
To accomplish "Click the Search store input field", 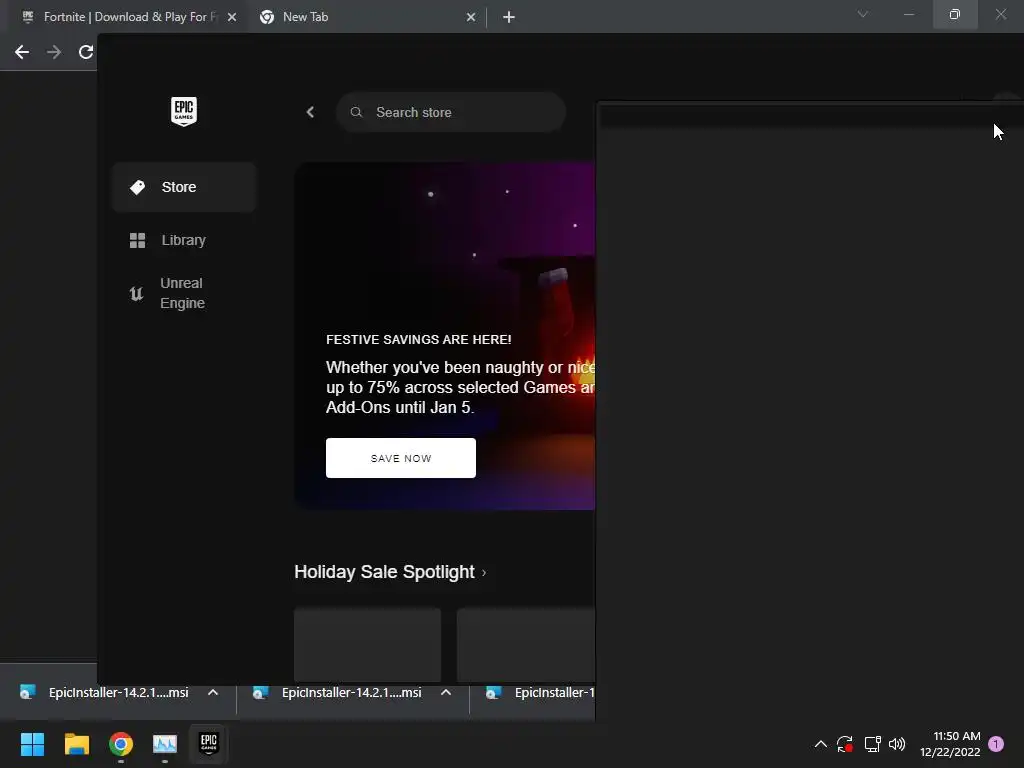I will [x=451, y=112].
